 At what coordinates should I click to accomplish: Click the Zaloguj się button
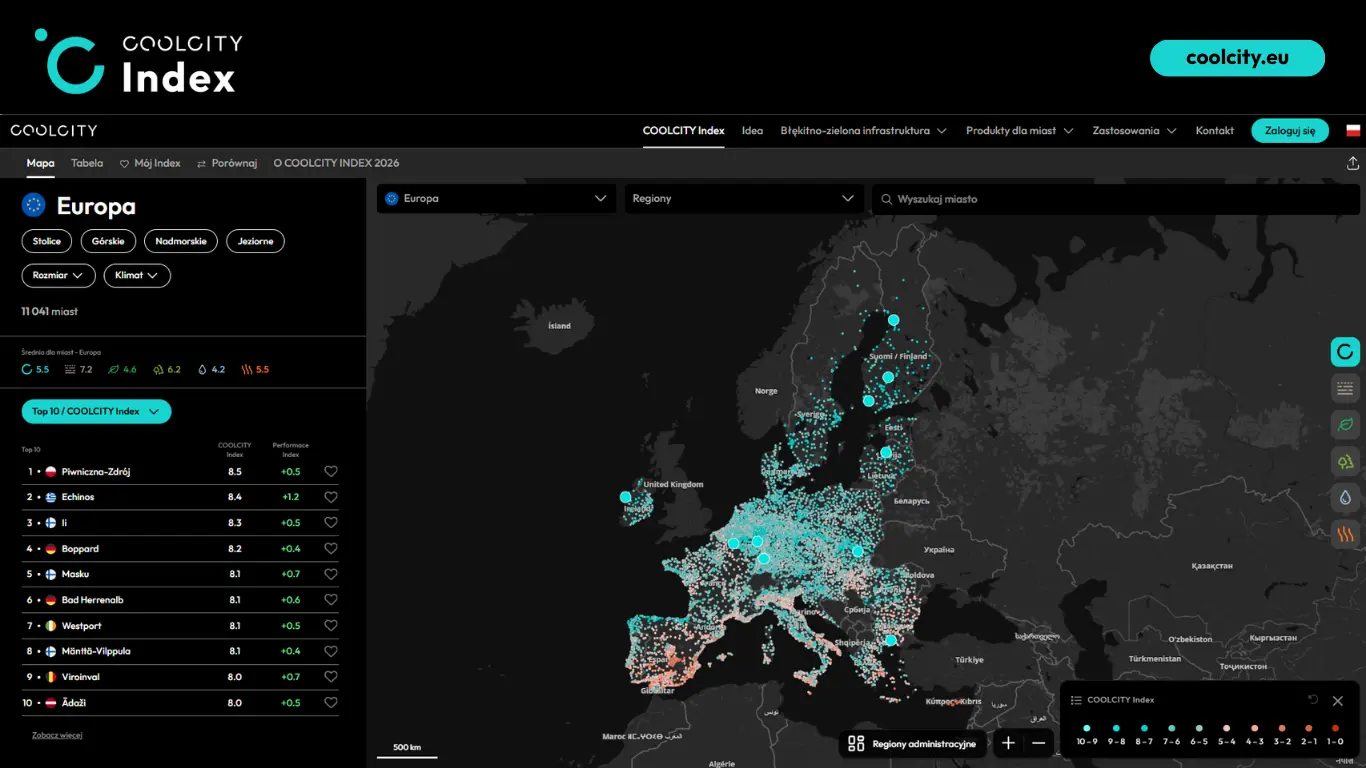click(1290, 131)
